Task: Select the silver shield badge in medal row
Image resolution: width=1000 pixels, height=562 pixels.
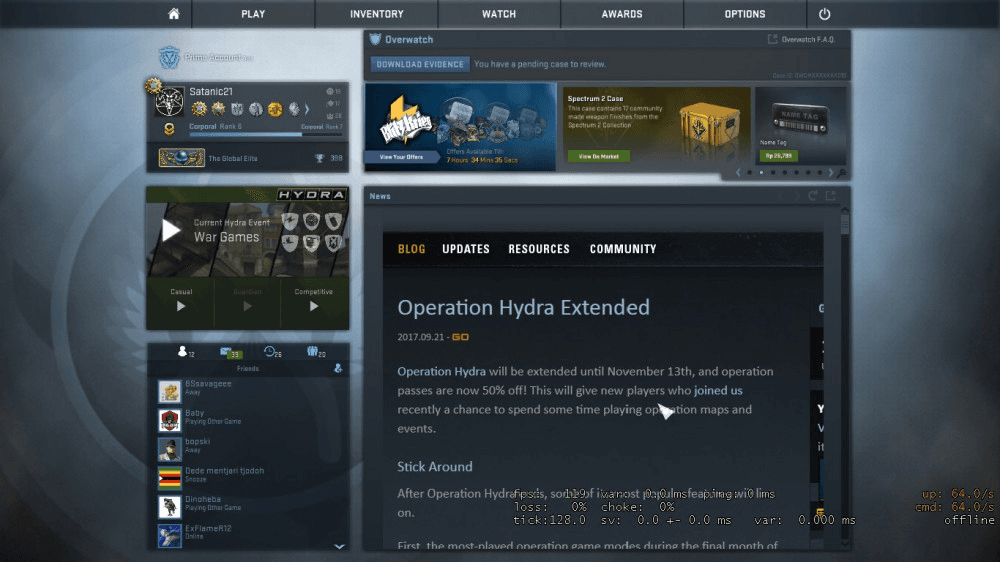Action: (x=237, y=109)
